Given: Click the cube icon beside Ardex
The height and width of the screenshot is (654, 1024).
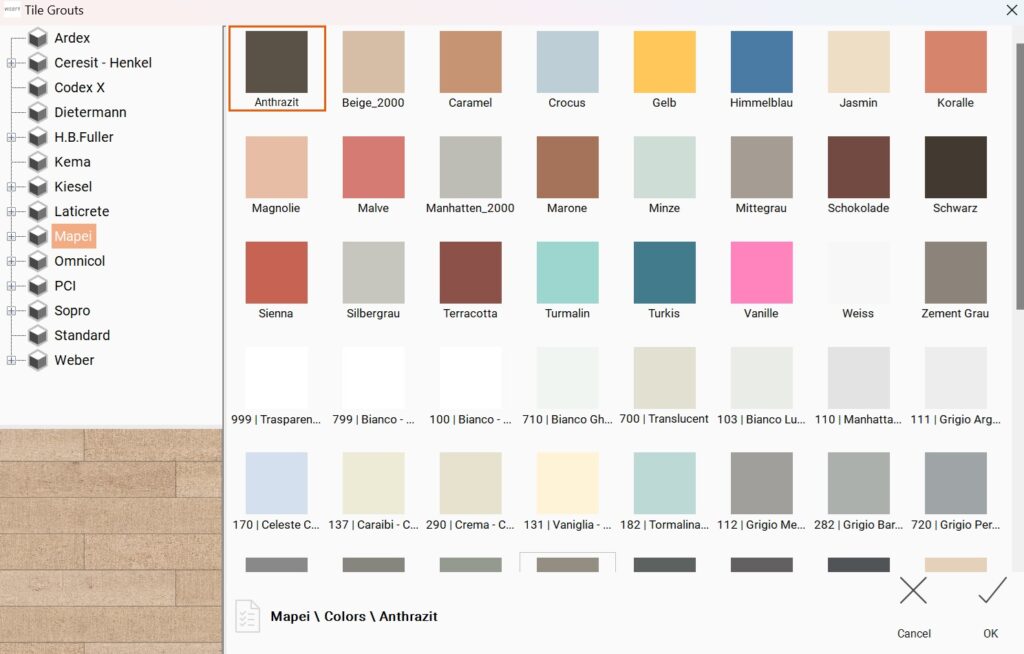Looking at the screenshot, I should tap(38, 38).
